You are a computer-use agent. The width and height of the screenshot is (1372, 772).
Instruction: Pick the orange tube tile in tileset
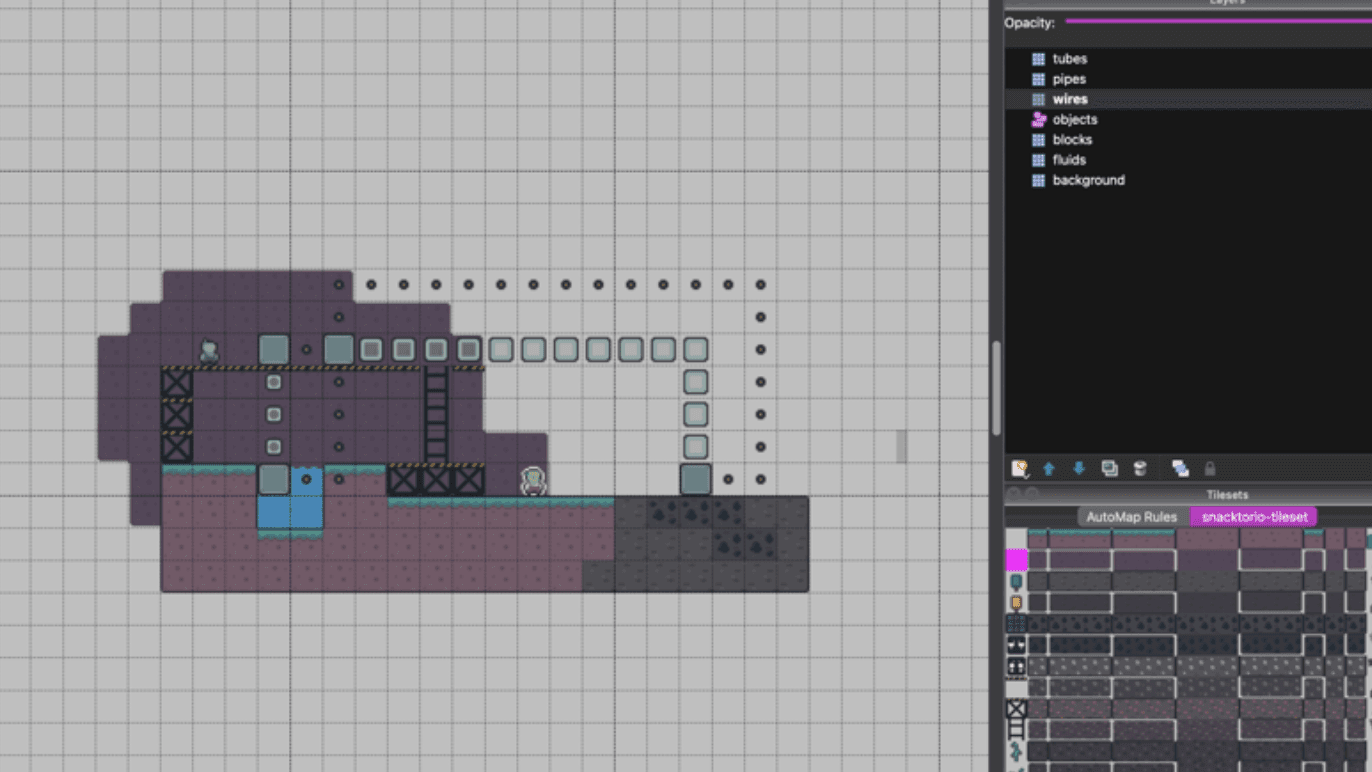[1016, 603]
